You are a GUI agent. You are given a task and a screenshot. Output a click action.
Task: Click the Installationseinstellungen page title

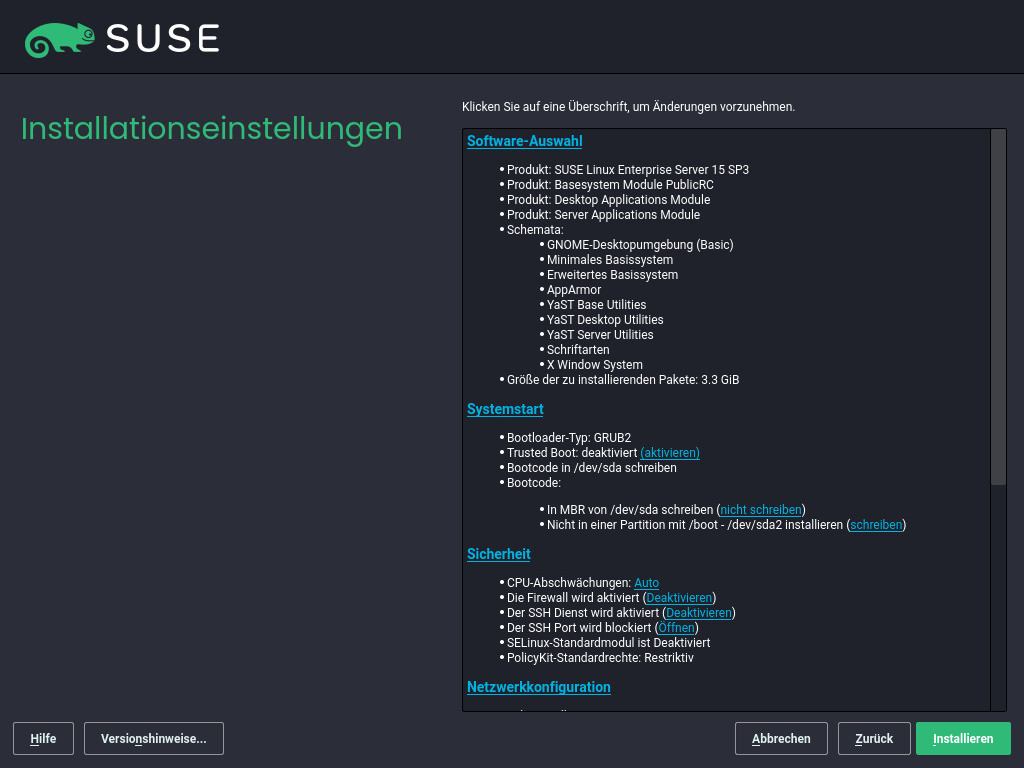212,129
